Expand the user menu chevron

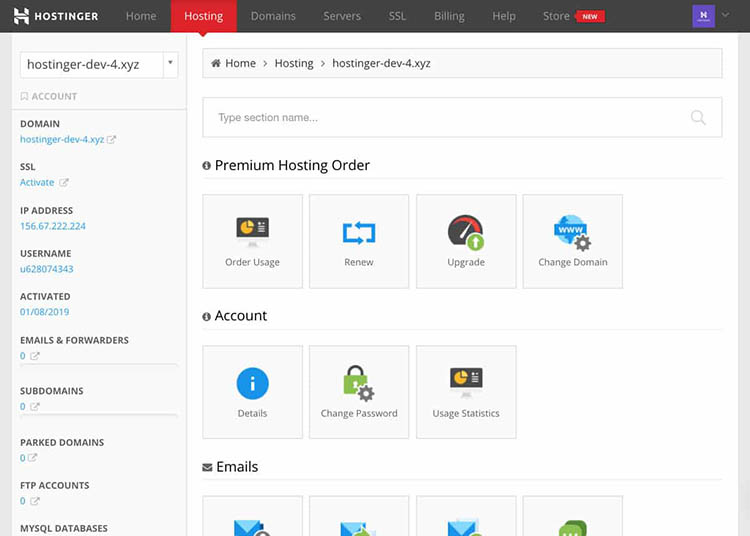point(726,15)
